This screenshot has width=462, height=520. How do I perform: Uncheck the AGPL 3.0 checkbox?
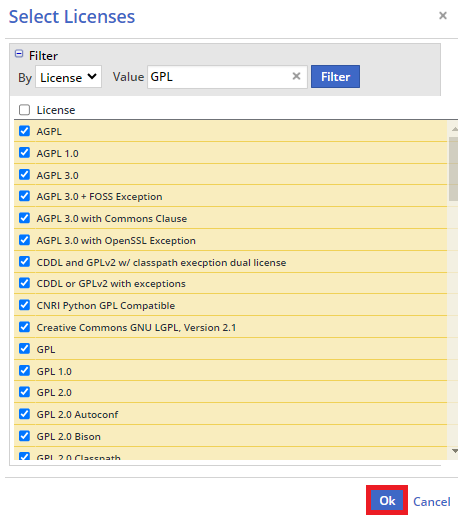(24, 174)
